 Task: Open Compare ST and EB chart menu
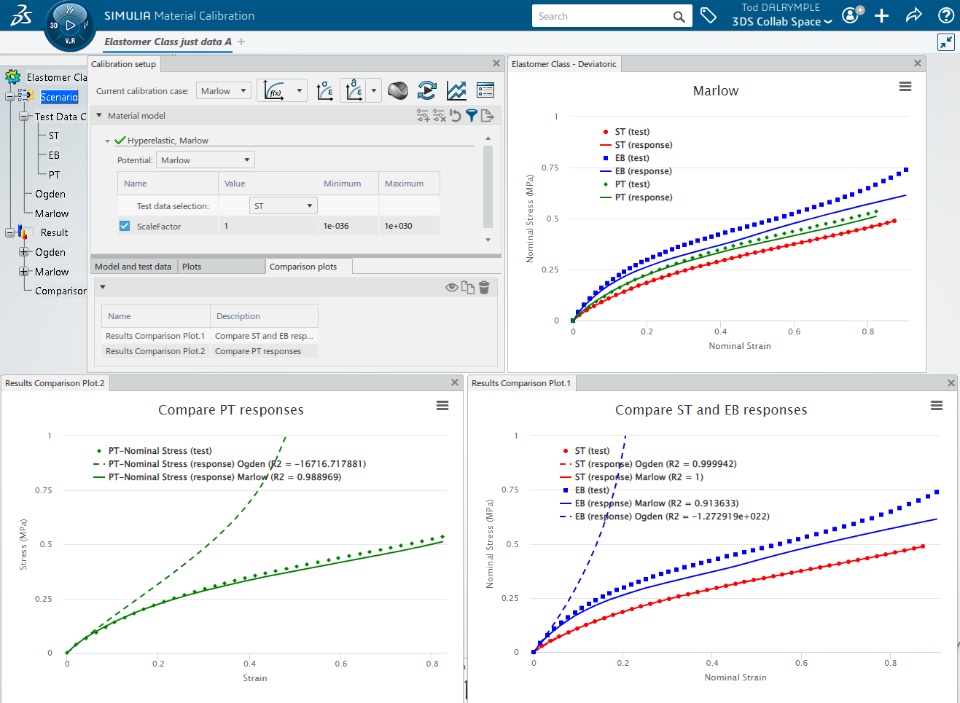(x=936, y=405)
